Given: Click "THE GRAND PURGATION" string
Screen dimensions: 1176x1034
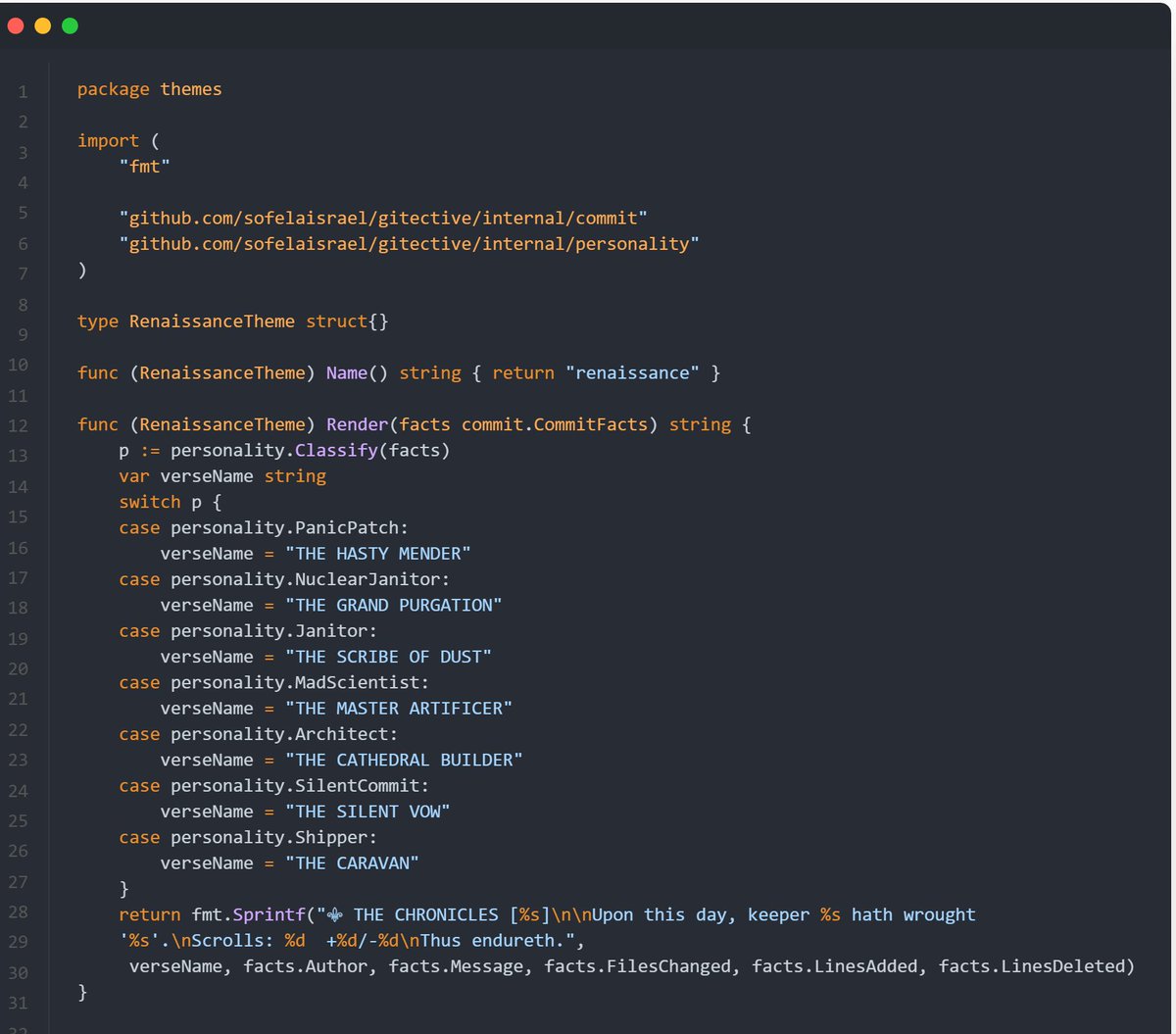Looking at the screenshot, I should 394,605.
